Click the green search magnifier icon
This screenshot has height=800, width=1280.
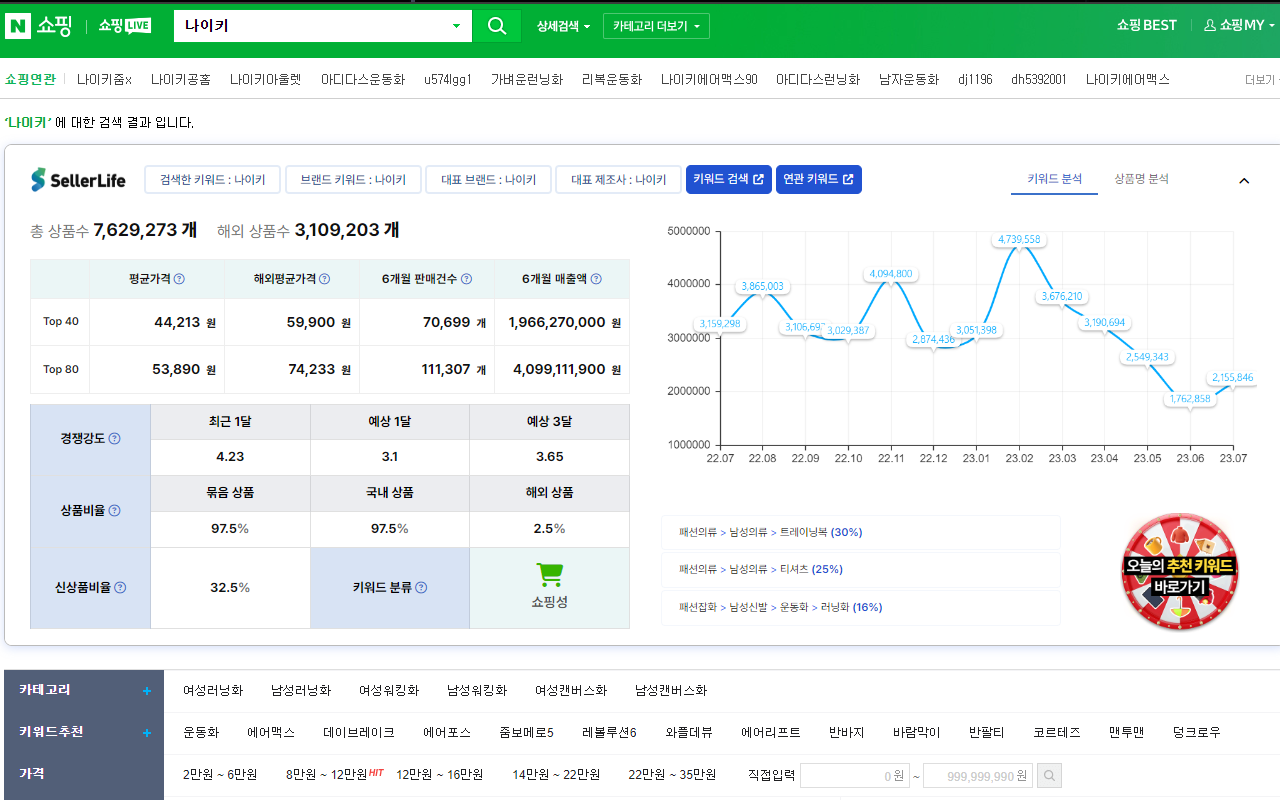(497, 26)
